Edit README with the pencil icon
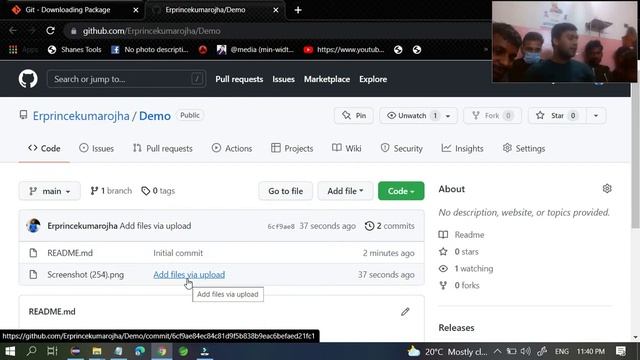The image size is (640, 360). [405, 312]
